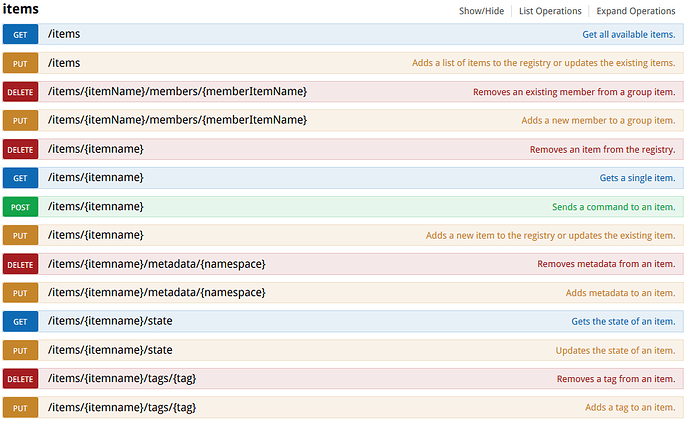Screen dimensions: 690x423
Task: Collapse the section via the items heading
Action: pyautogui.click(x=21, y=9)
